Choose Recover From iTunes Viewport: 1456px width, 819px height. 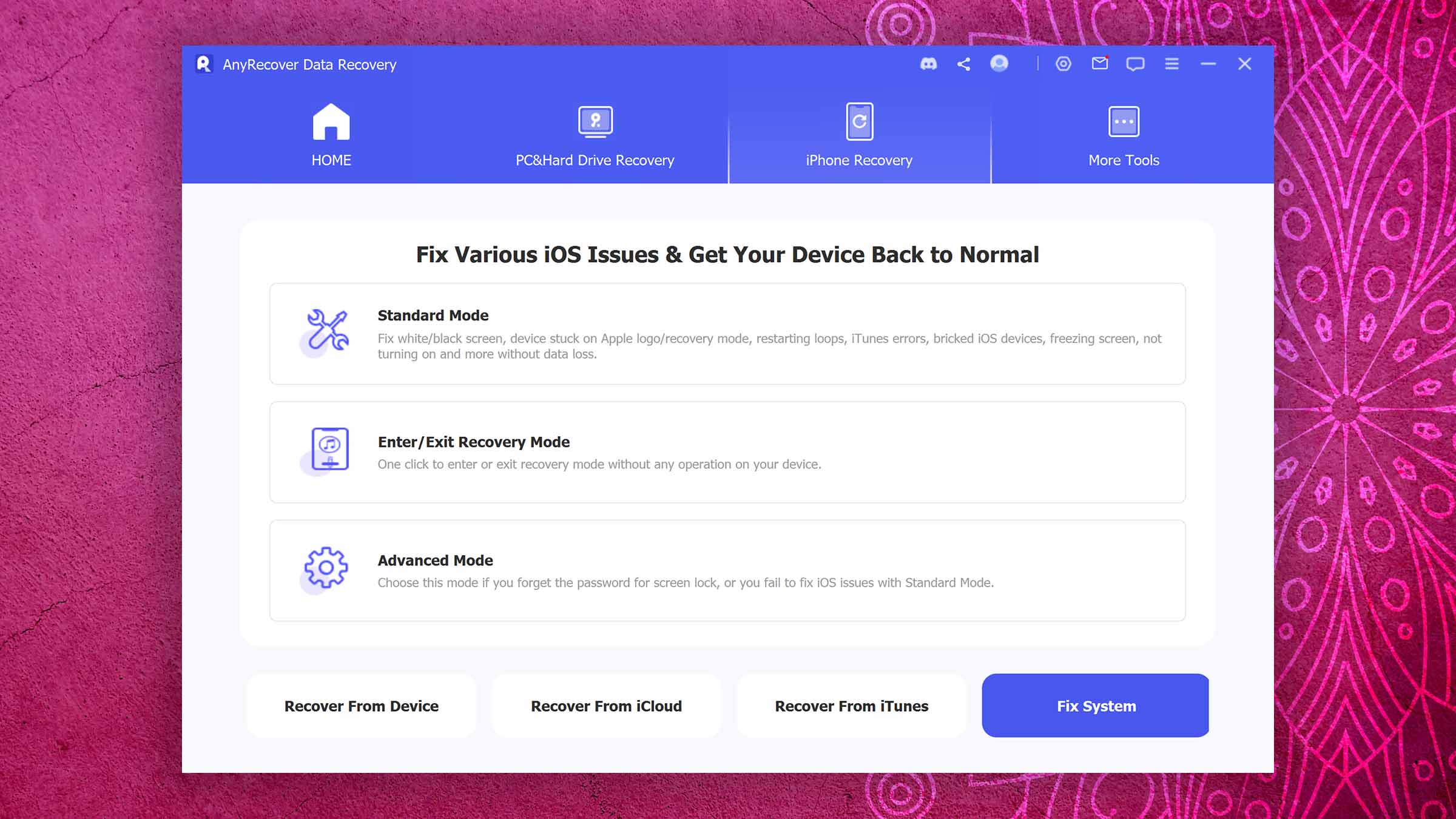point(852,706)
